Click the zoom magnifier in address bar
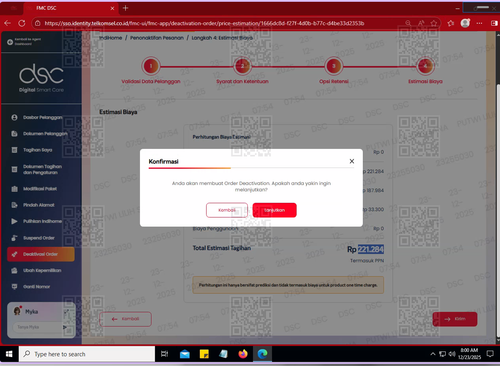Screen dimensions: 500x366 [408, 23]
